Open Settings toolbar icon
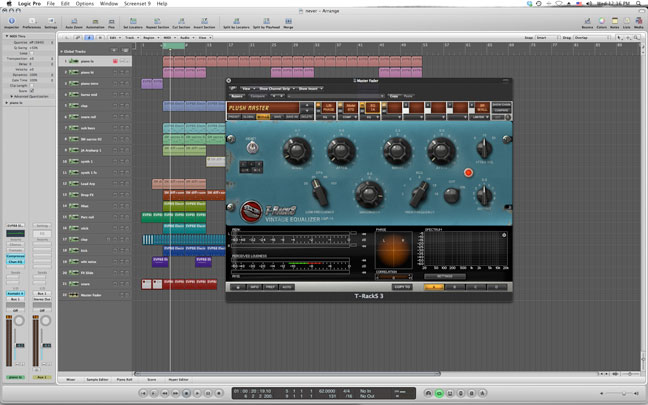This screenshot has height=405, width=648. coord(51,21)
